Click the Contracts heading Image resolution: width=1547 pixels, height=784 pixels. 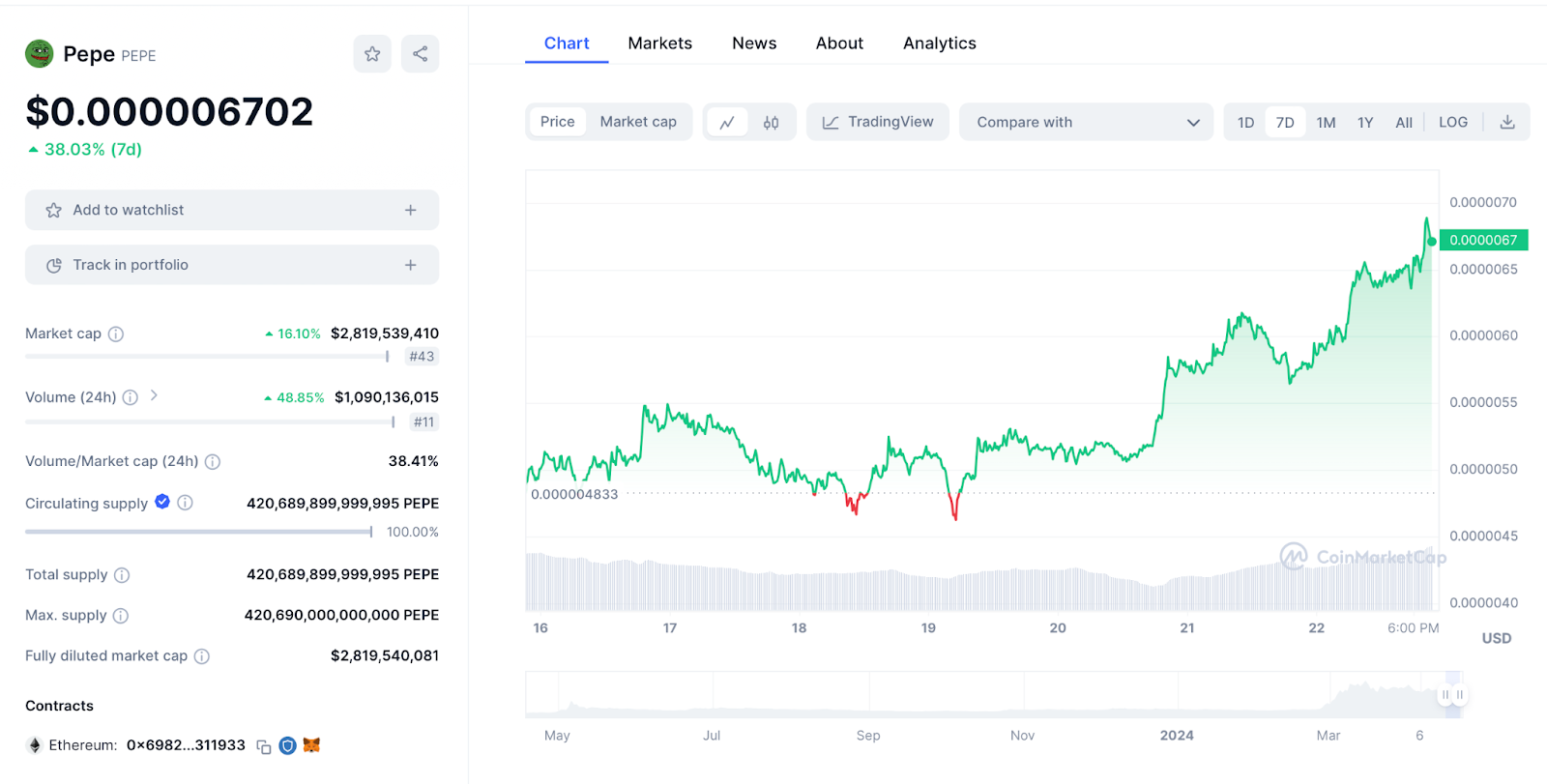(60, 706)
